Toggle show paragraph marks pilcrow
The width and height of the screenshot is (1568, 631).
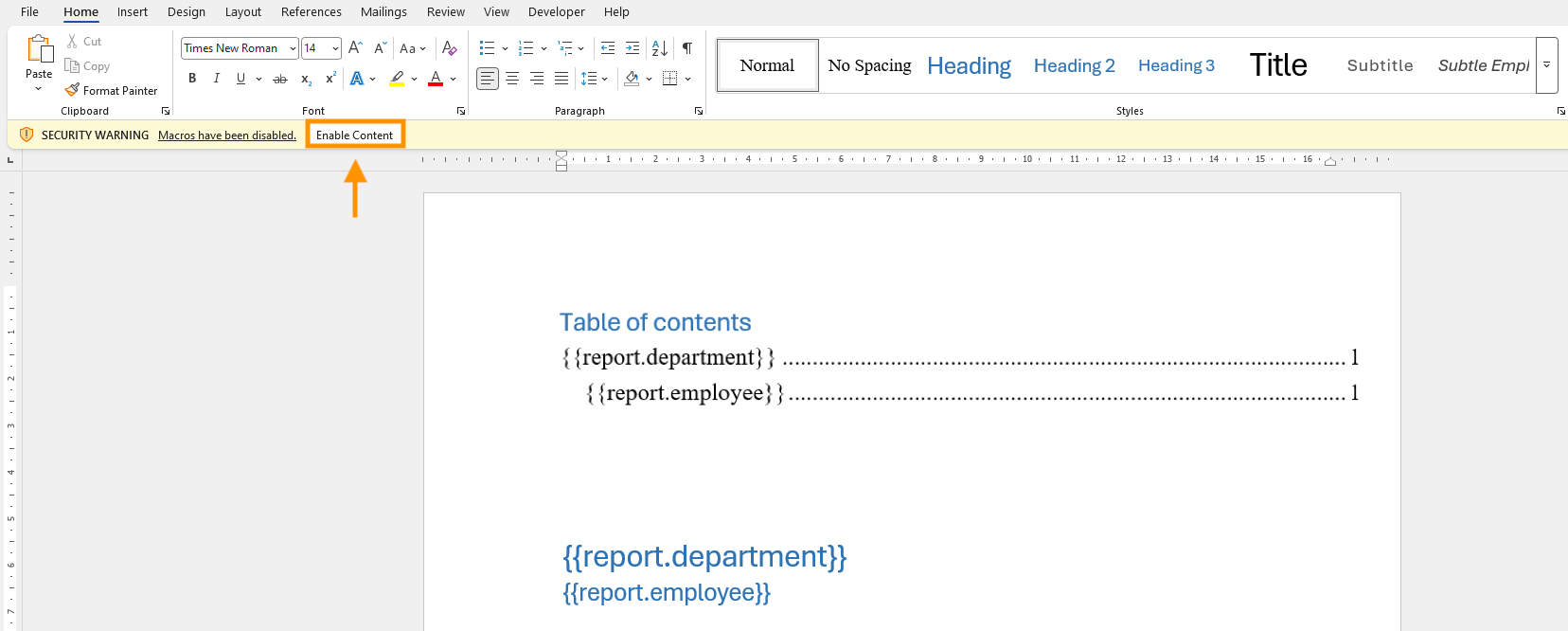(x=687, y=48)
